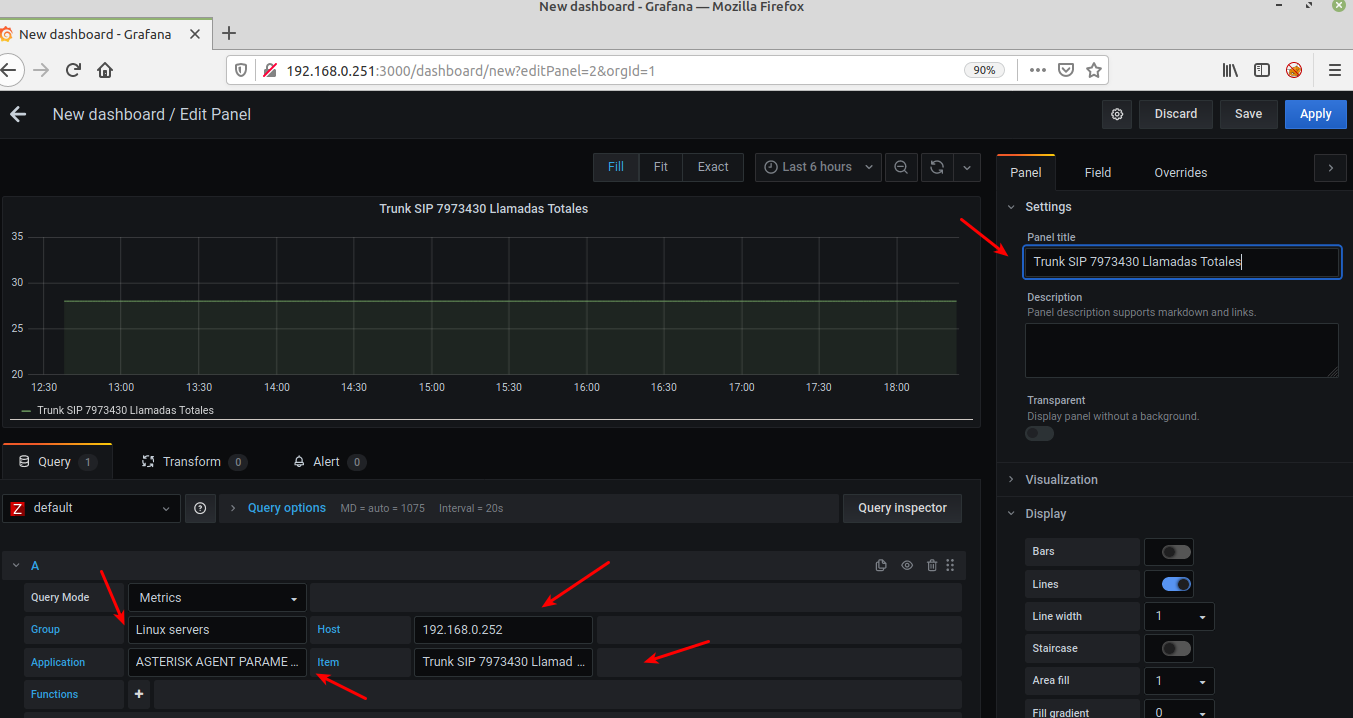Add a function with plus button
This screenshot has height=718, width=1353.
pyautogui.click(x=139, y=694)
